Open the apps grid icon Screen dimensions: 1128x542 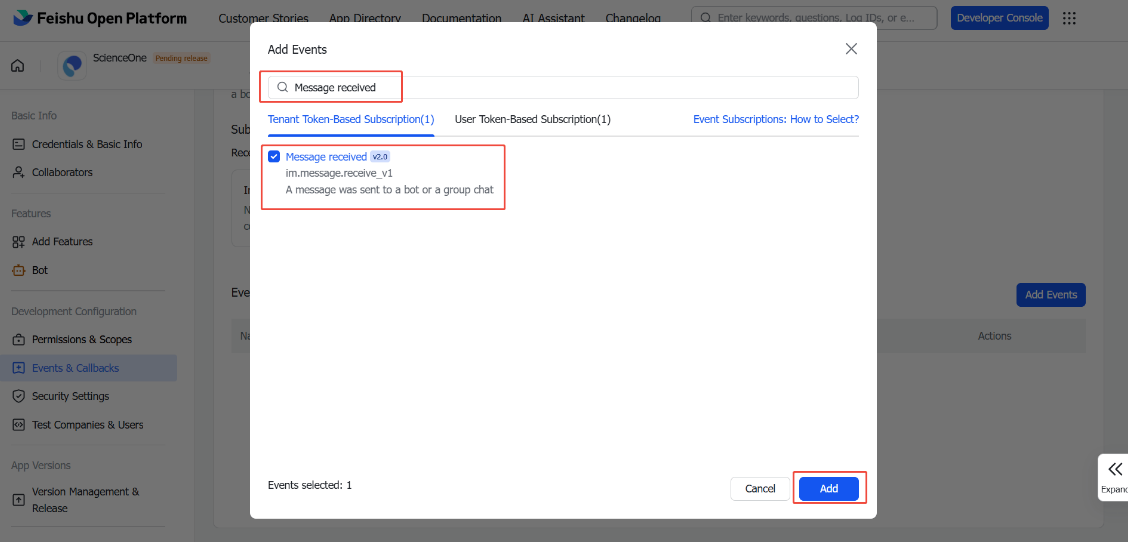1070,19
